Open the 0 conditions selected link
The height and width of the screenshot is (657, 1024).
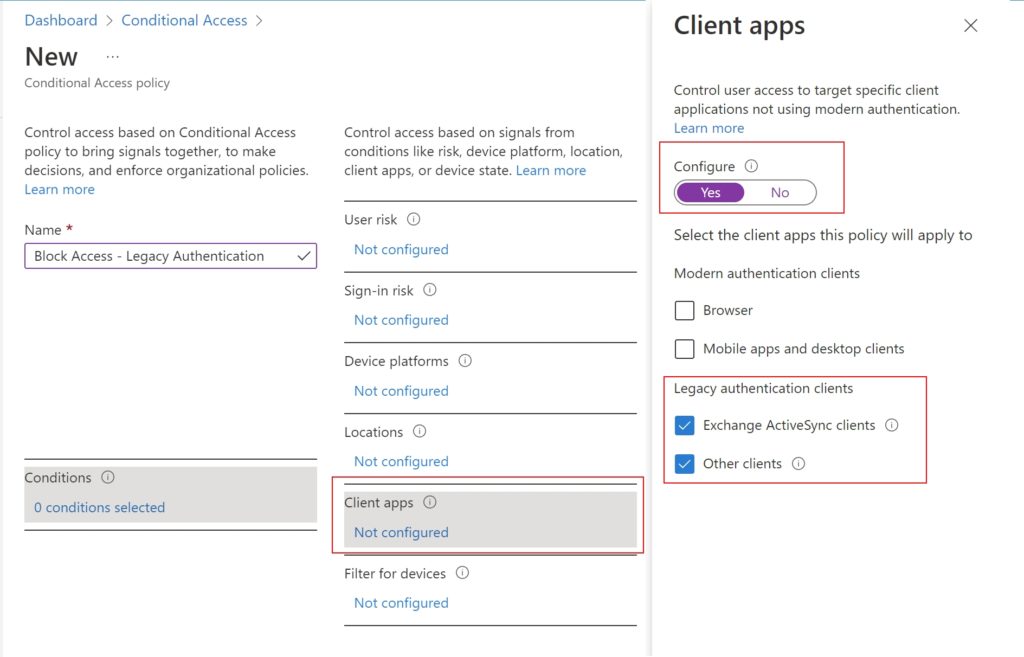click(99, 507)
